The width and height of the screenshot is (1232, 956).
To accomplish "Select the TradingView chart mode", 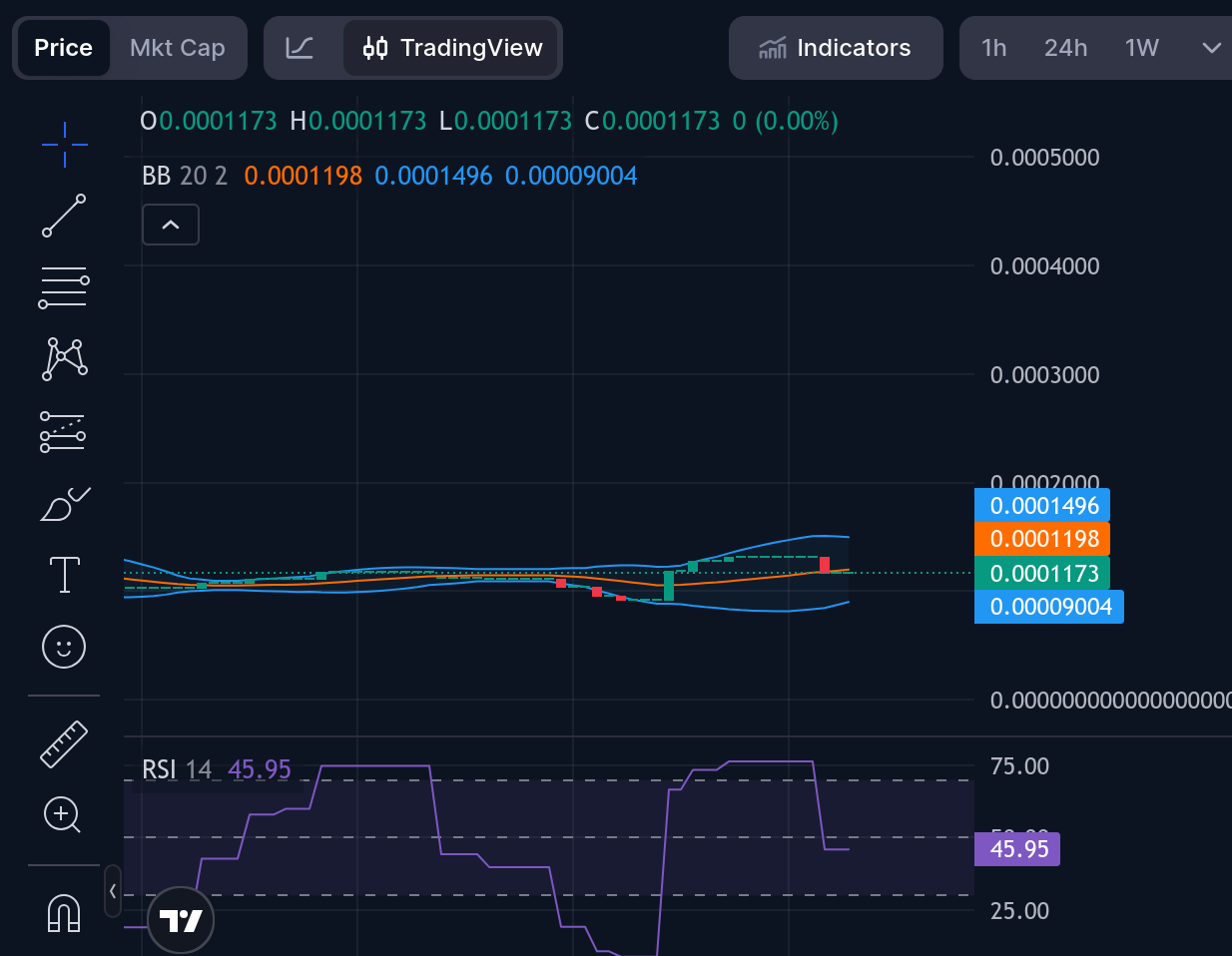I will [452, 48].
